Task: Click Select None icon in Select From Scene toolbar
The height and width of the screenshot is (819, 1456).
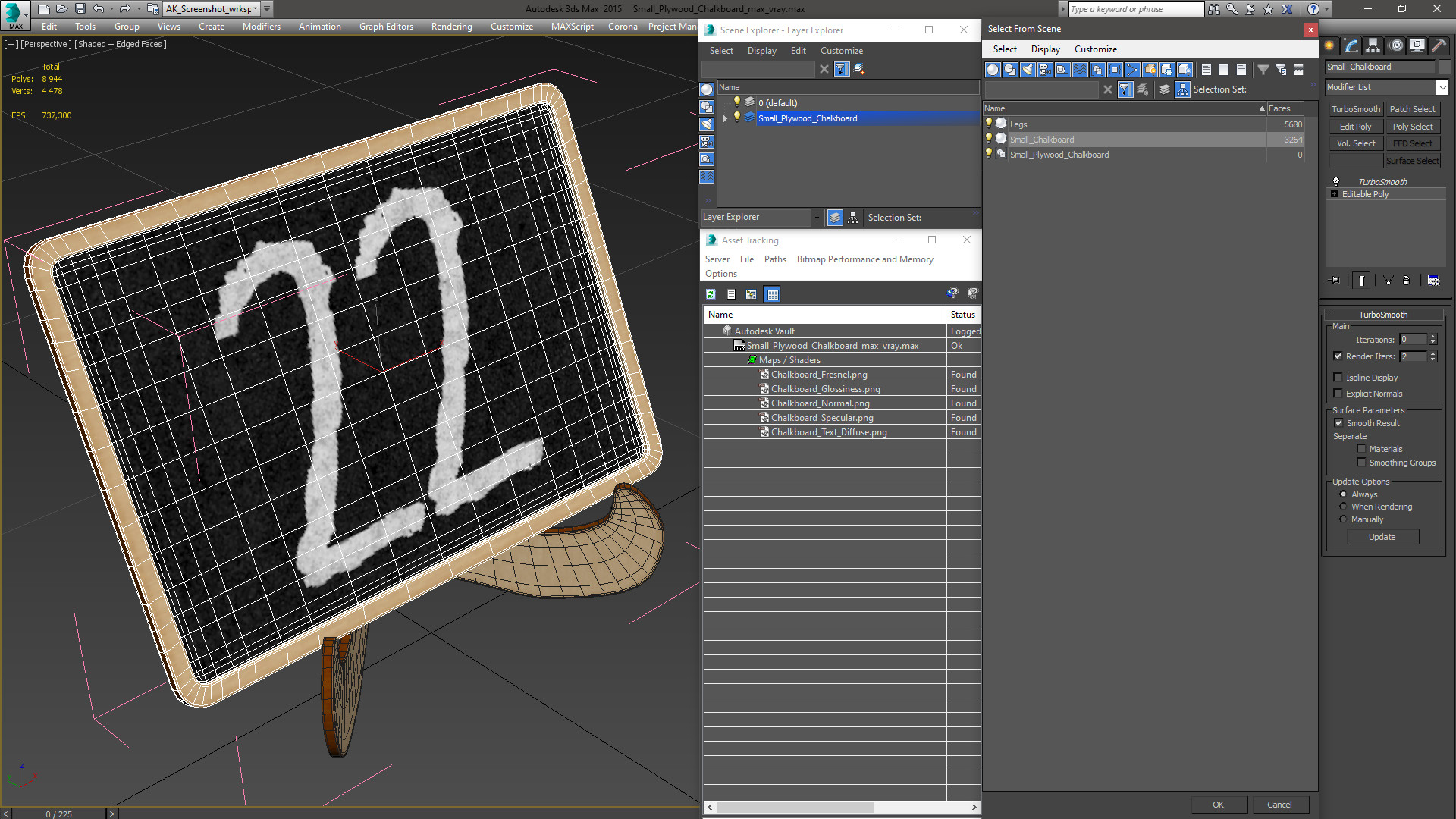Action: [1224, 70]
